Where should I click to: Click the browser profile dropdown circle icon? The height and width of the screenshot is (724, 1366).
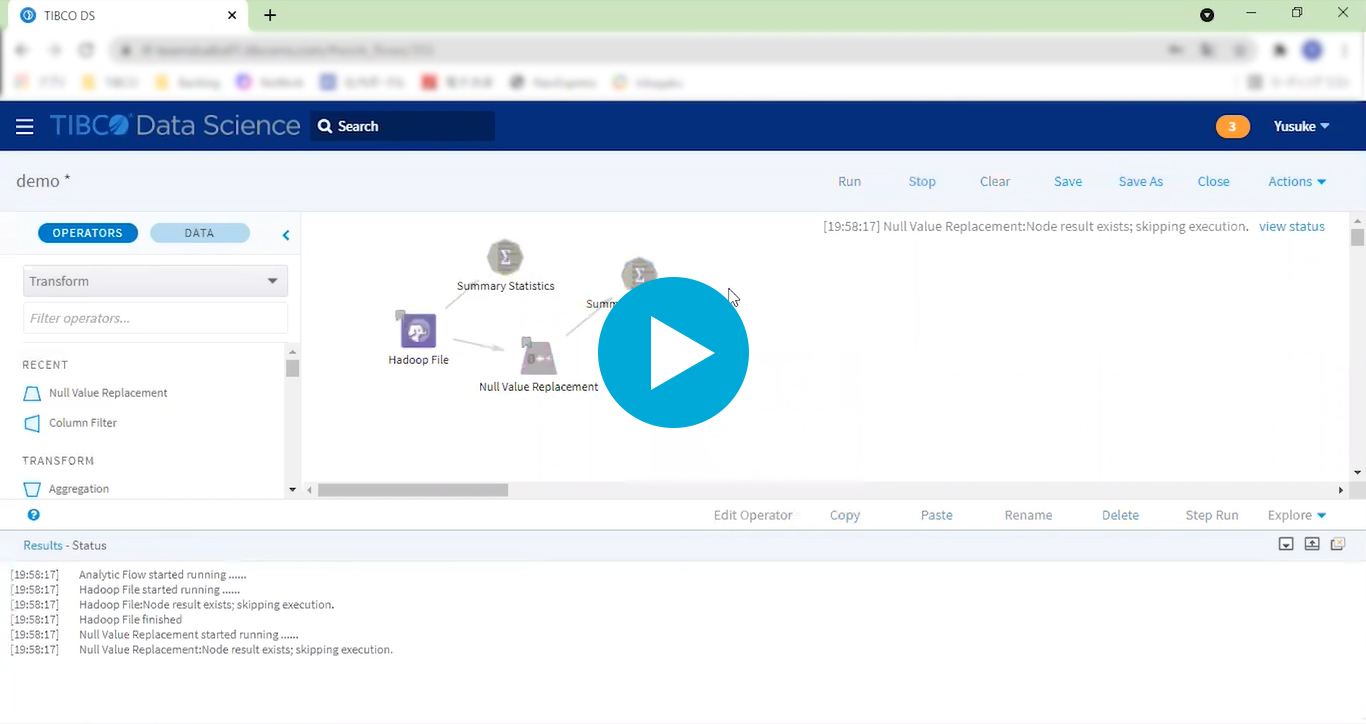pyautogui.click(x=1207, y=15)
